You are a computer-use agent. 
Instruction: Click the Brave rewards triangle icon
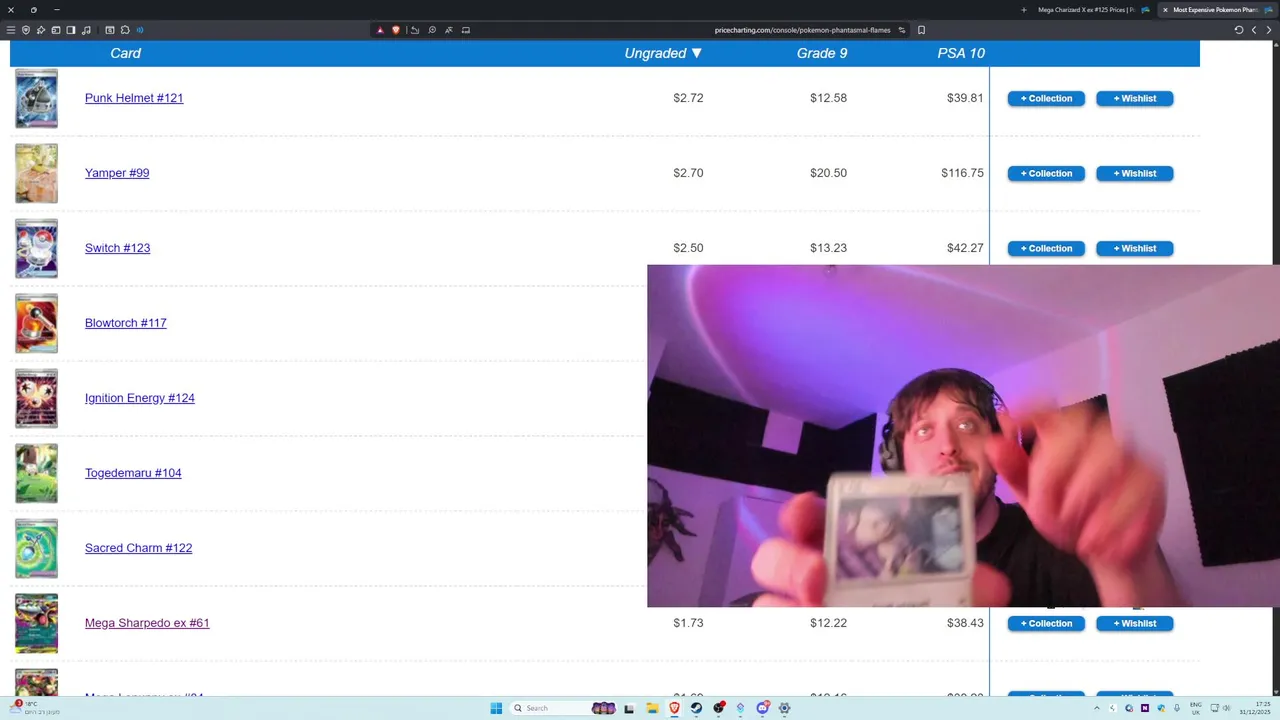tap(380, 30)
